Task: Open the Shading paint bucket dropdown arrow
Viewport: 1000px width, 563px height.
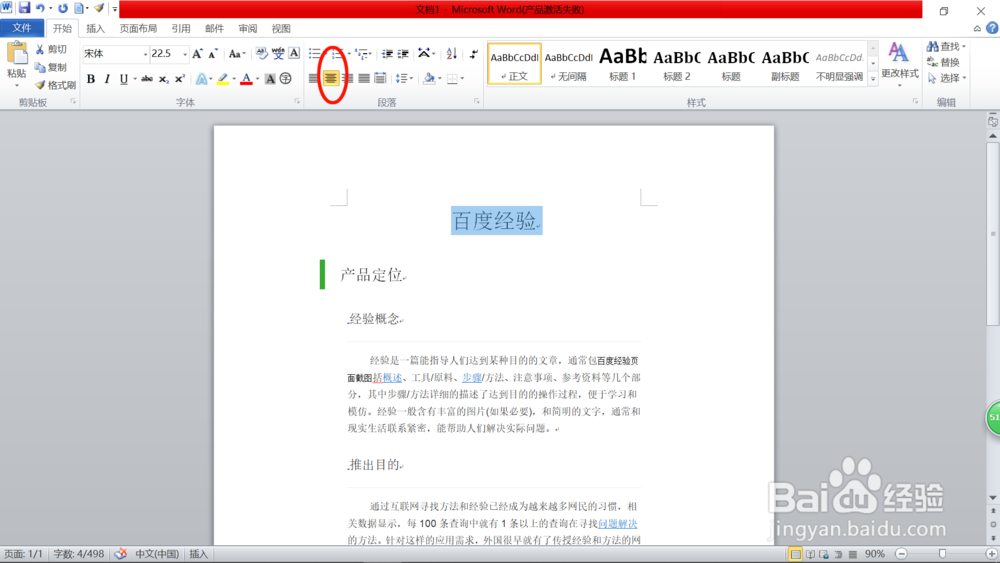Action: [x=439, y=78]
